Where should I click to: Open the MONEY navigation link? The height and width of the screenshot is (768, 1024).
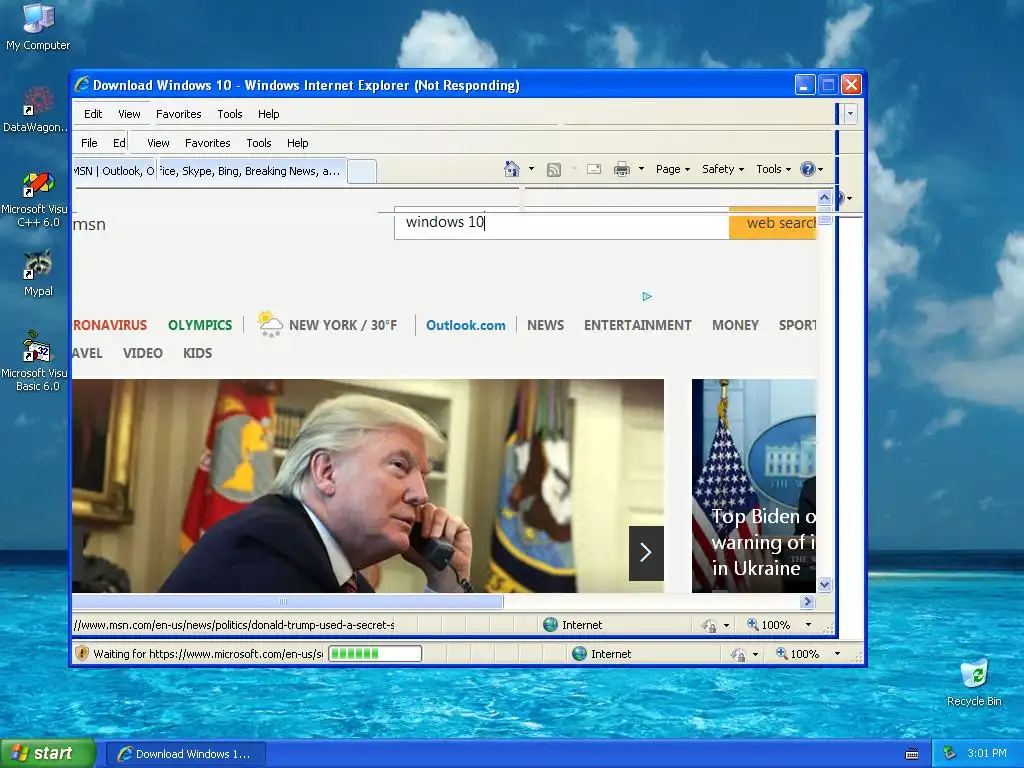tap(735, 325)
